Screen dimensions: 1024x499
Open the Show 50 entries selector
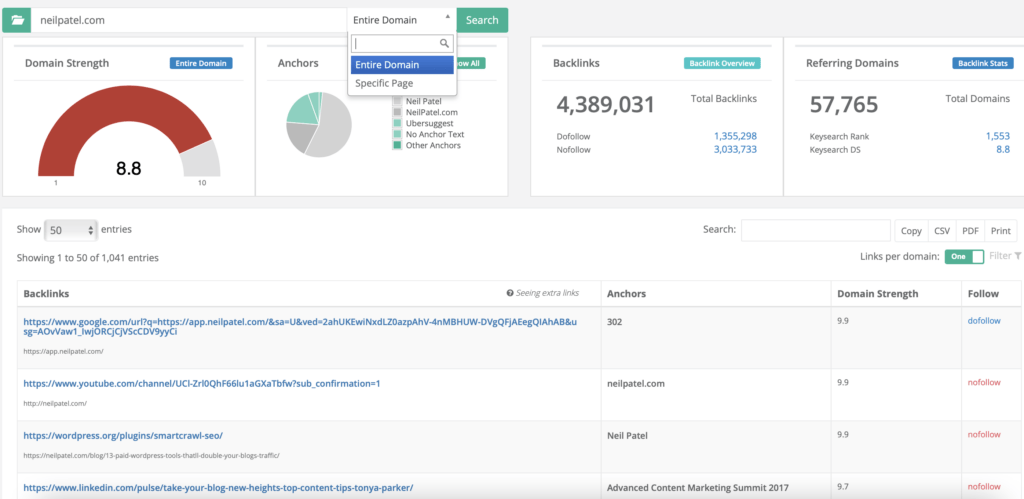[x=71, y=230]
